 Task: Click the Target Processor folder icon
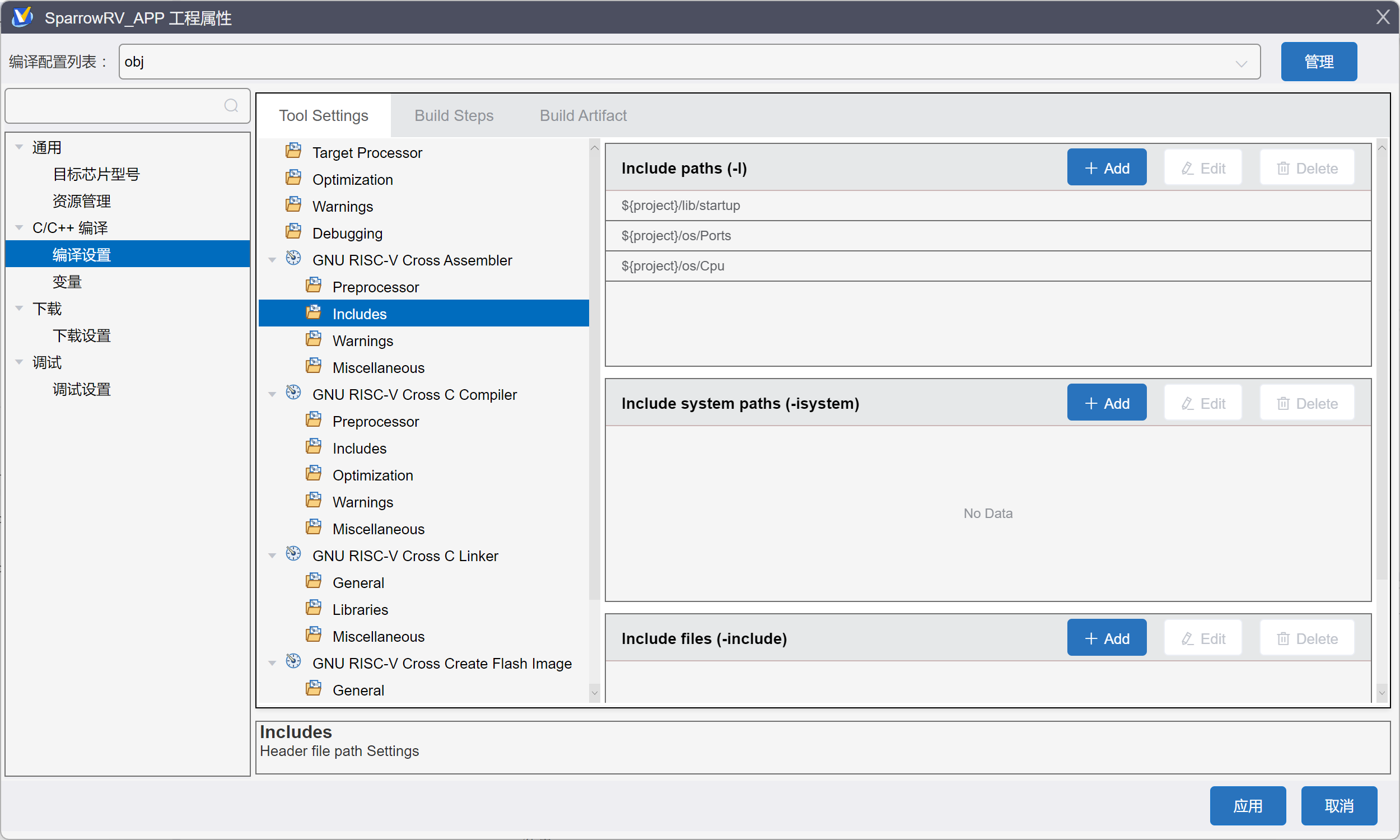tap(293, 151)
